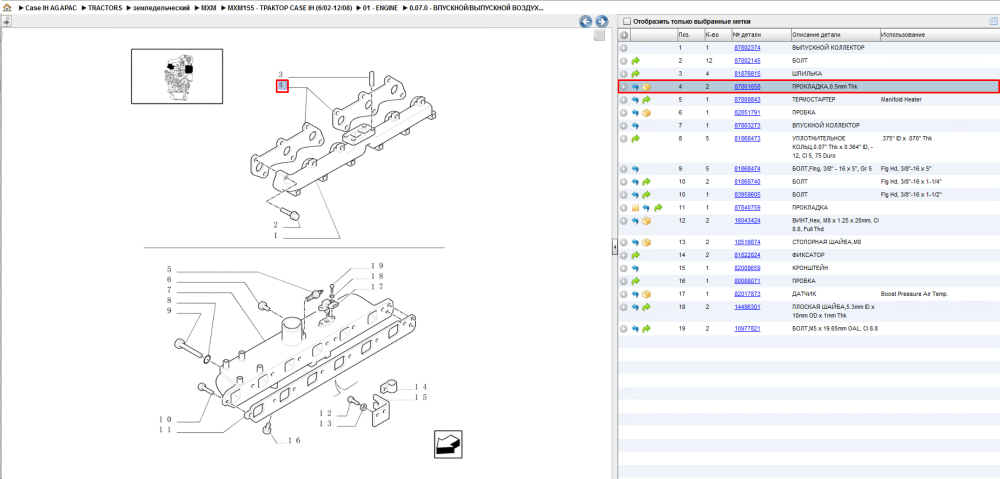1000x479 pixels.
Task: Open 'Case IH AG APAC' breadcrumb
Action: 51,8
